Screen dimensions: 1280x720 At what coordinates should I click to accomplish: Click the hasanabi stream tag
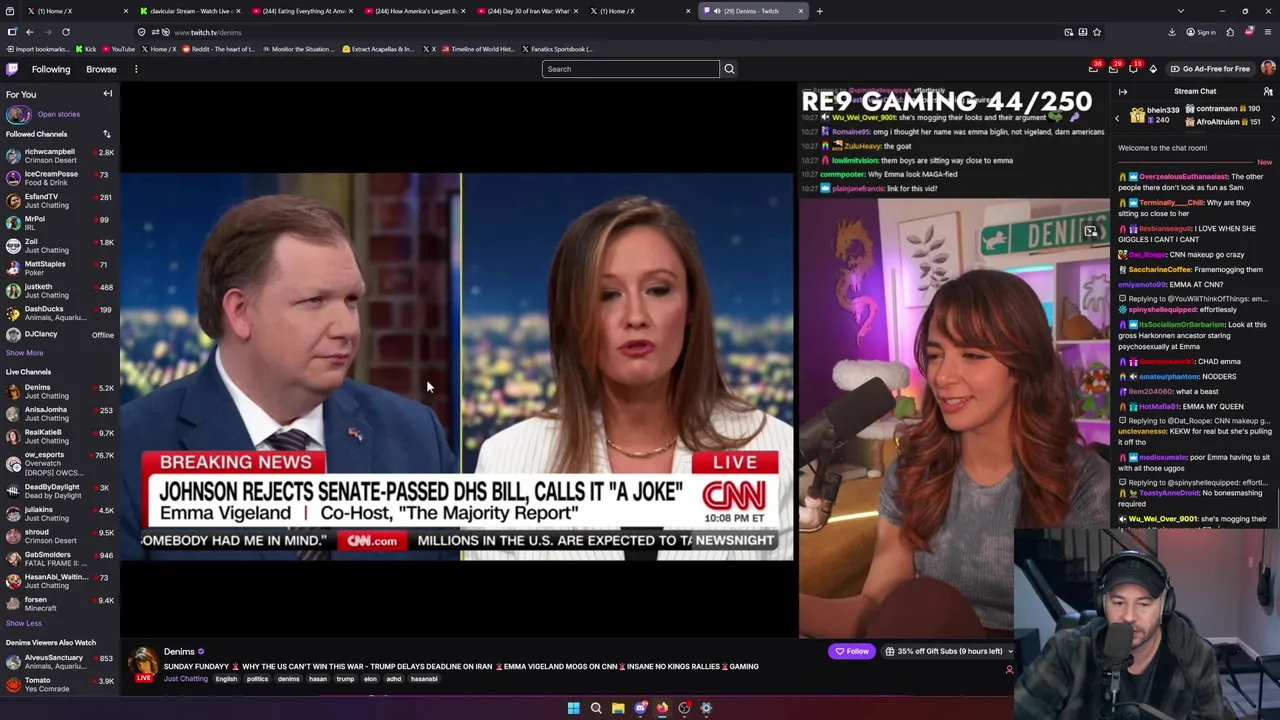[x=424, y=679]
